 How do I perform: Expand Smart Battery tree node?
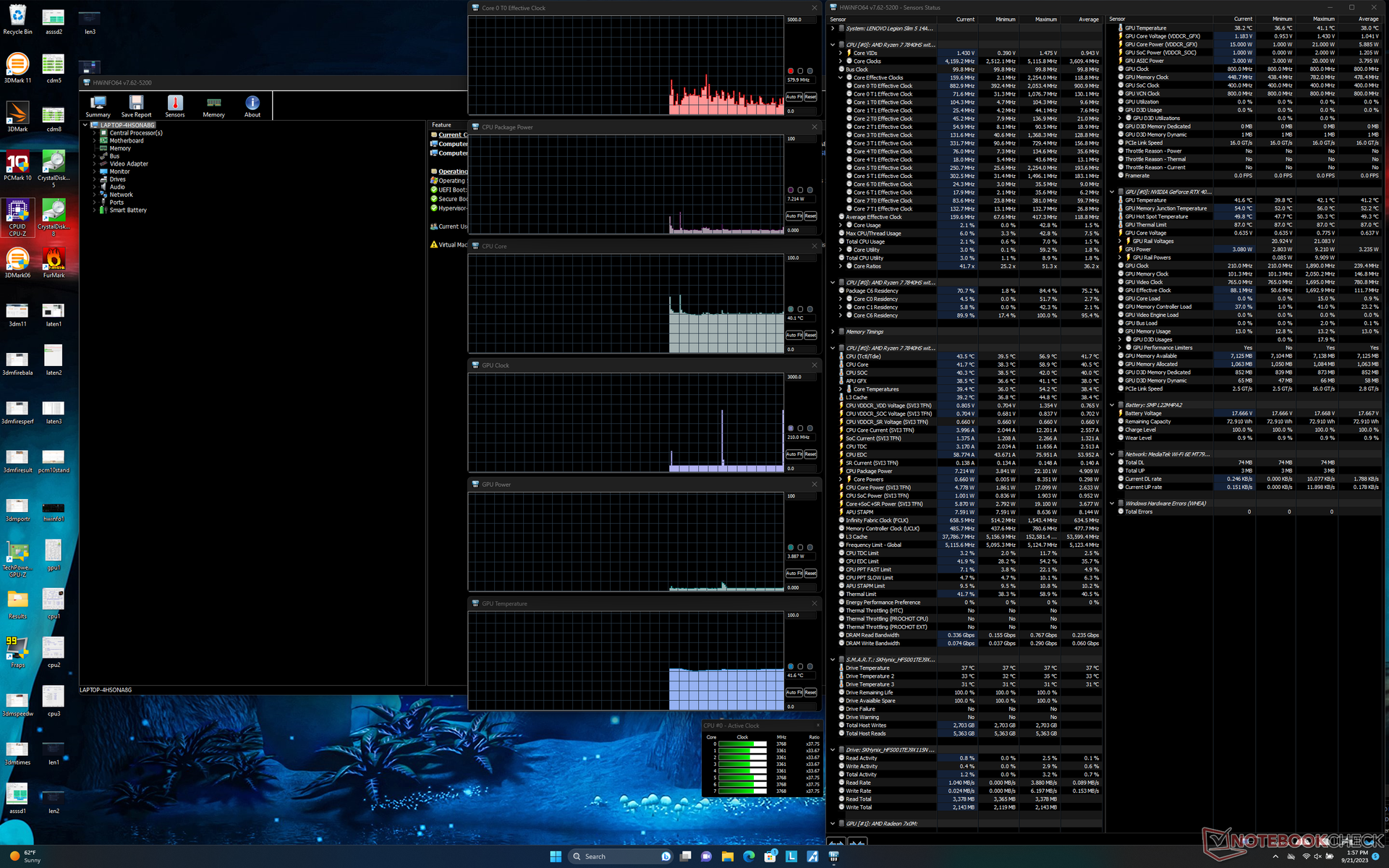[x=95, y=210]
